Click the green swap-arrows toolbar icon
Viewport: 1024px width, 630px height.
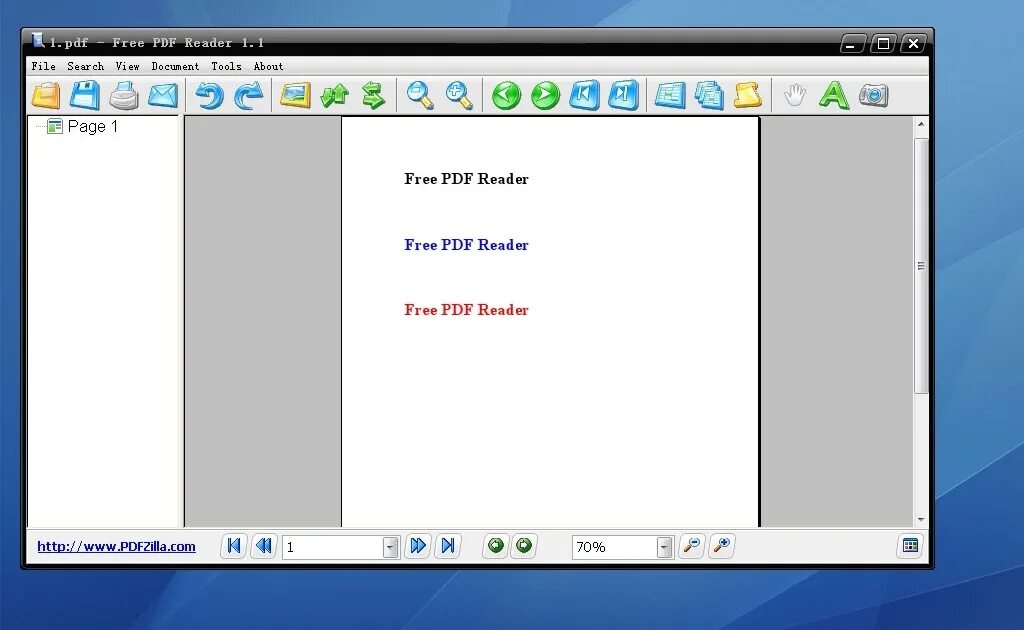(374, 95)
